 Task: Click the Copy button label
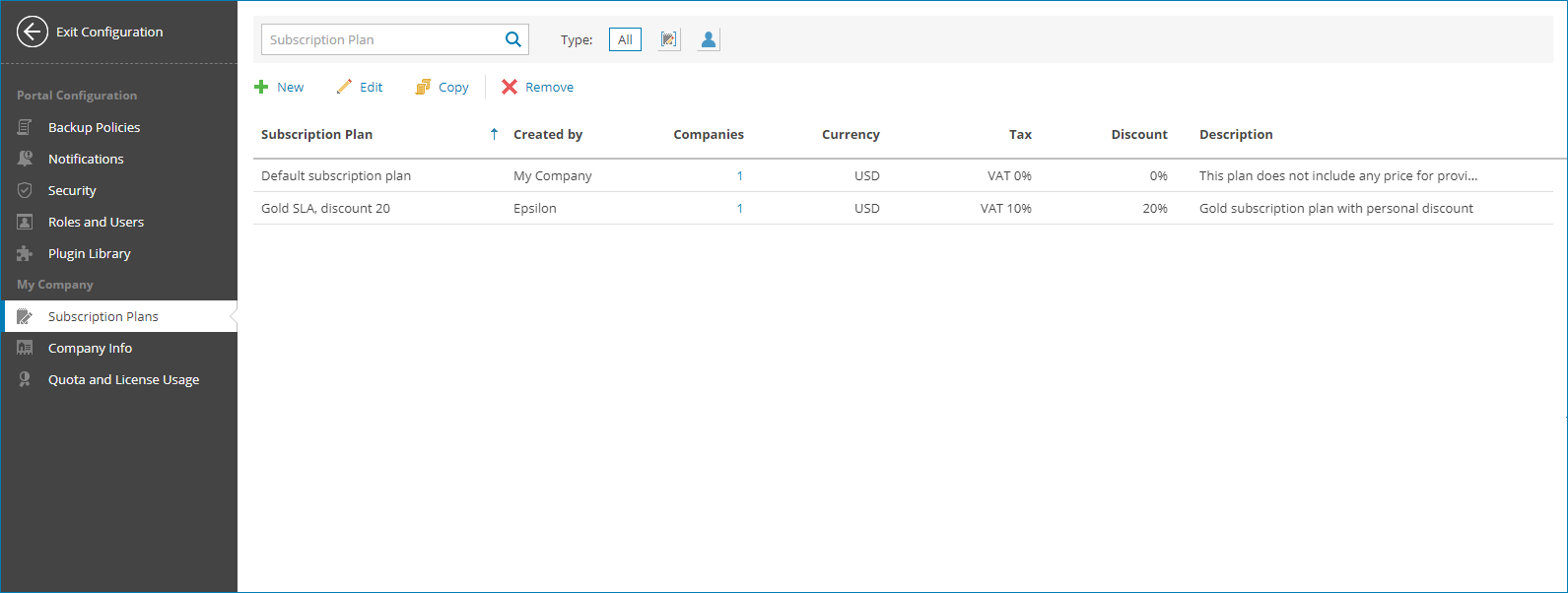click(x=453, y=87)
